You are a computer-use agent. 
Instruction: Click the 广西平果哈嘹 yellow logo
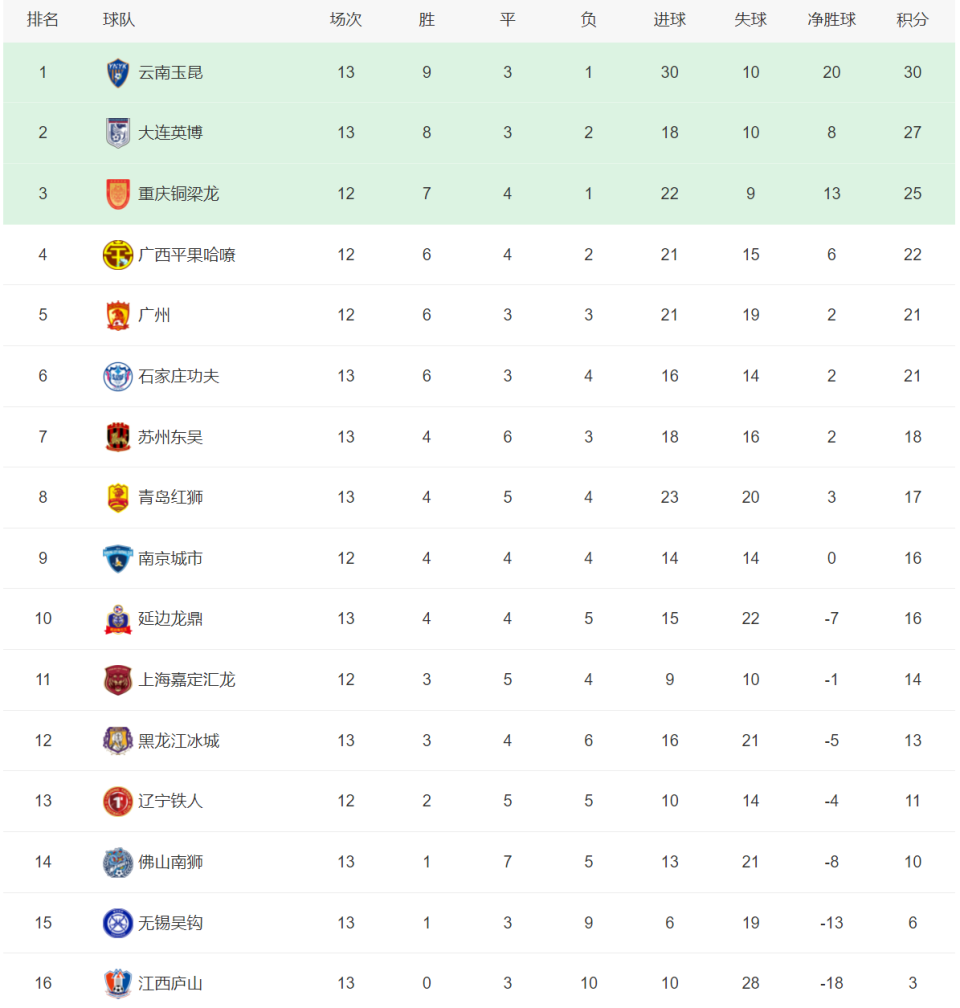point(118,255)
